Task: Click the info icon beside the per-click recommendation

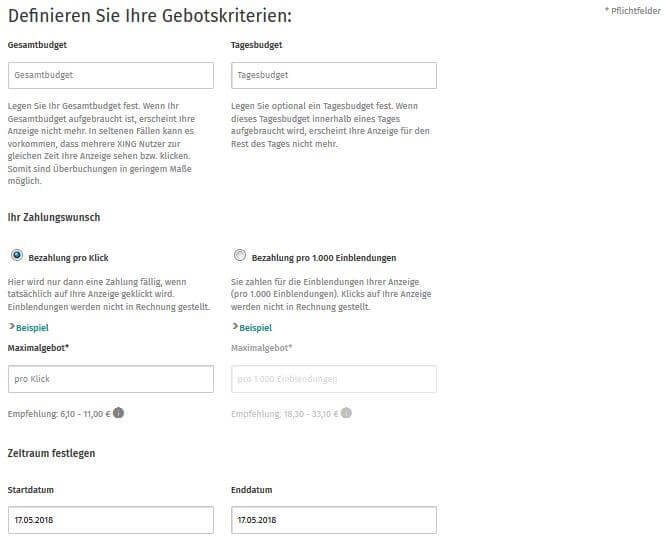Action: [x=119, y=413]
